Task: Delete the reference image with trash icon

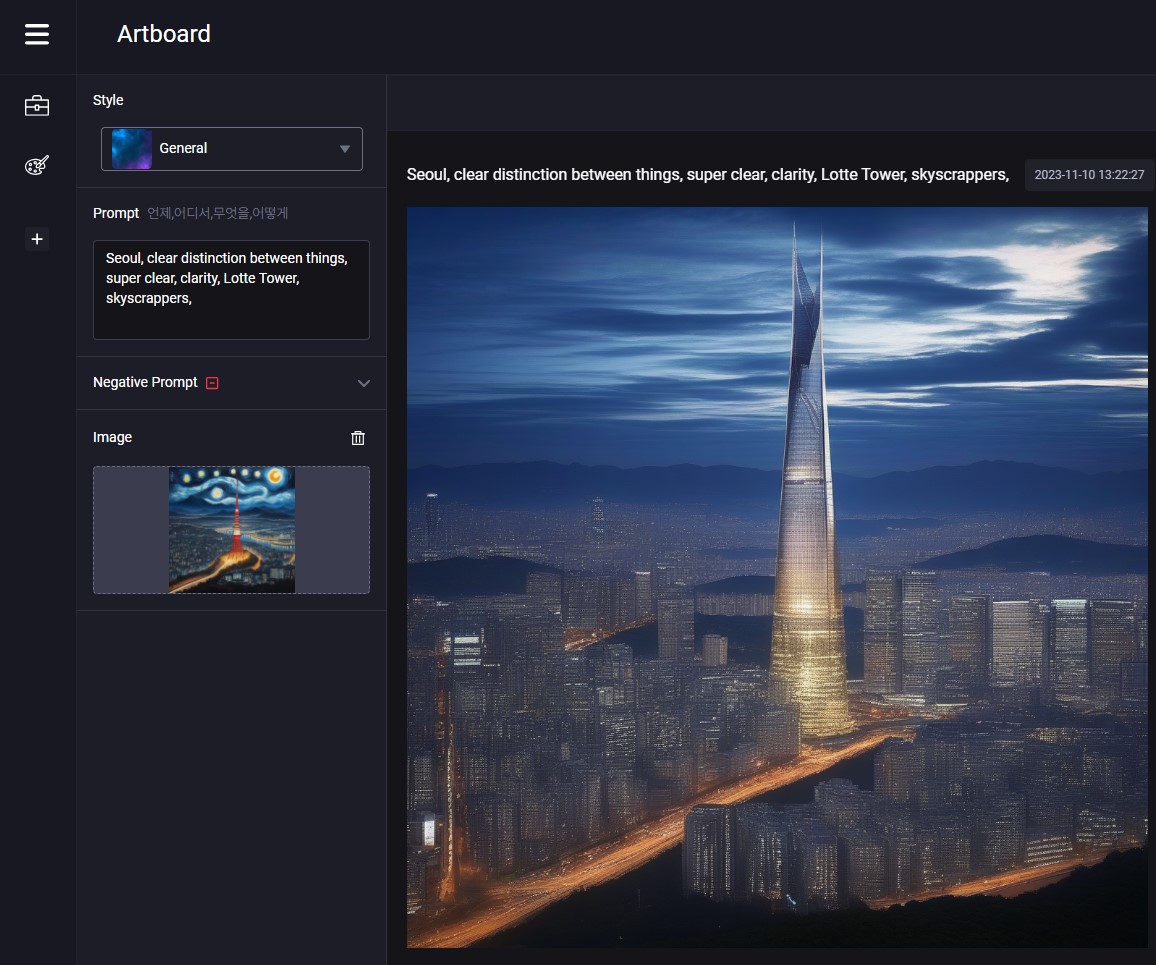Action: pyautogui.click(x=358, y=438)
